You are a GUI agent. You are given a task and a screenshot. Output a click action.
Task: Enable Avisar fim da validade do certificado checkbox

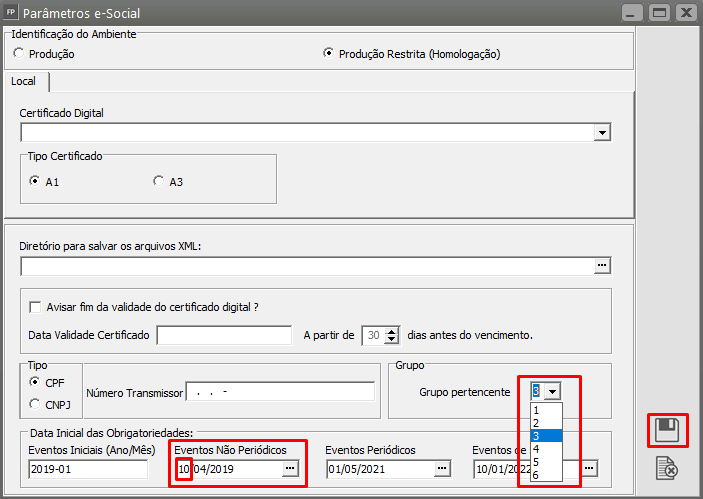click(35, 307)
